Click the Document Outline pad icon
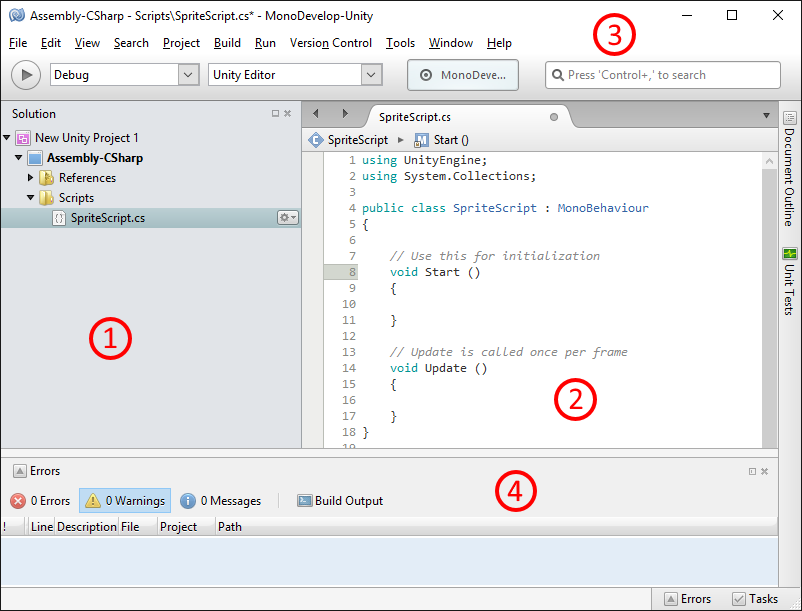This screenshot has height=611, width=802. point(790,118)
